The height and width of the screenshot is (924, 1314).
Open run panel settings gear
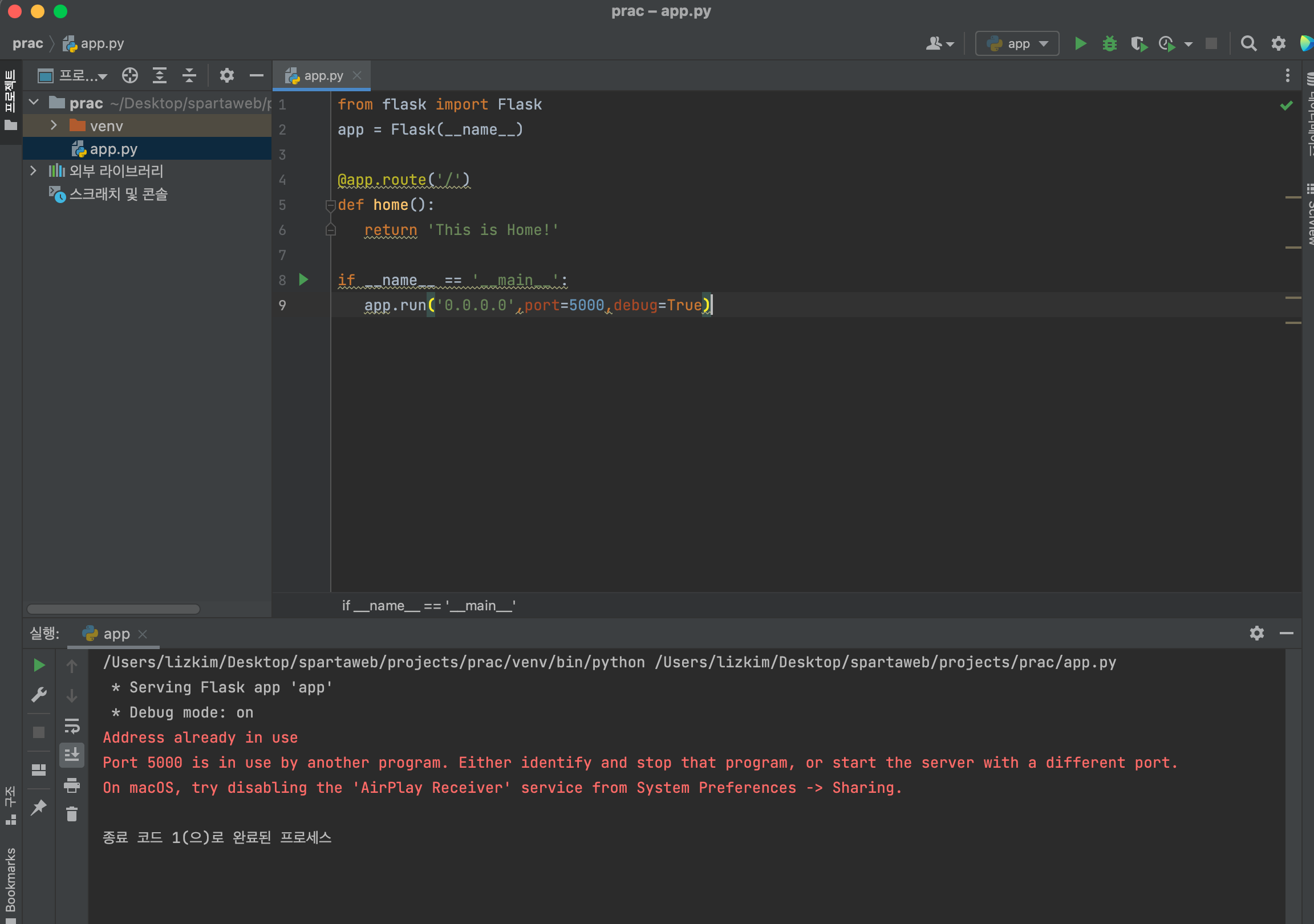(1256, 633)
